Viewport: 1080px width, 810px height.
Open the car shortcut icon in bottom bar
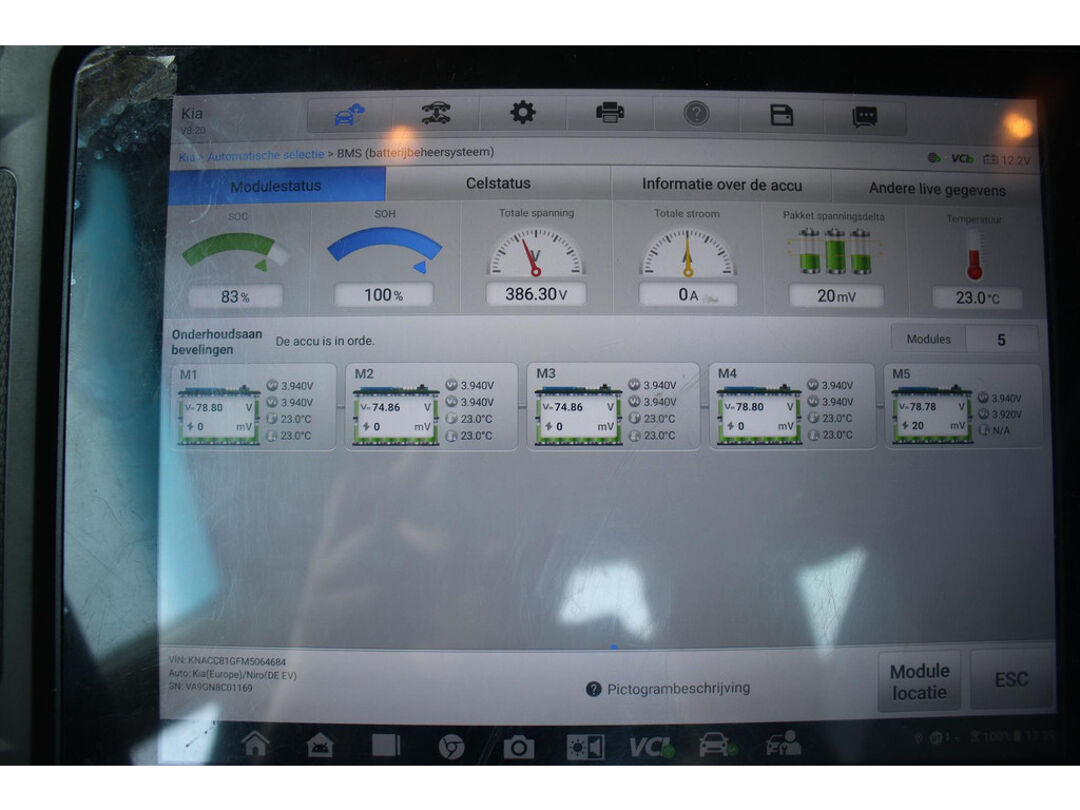(717, 746)
